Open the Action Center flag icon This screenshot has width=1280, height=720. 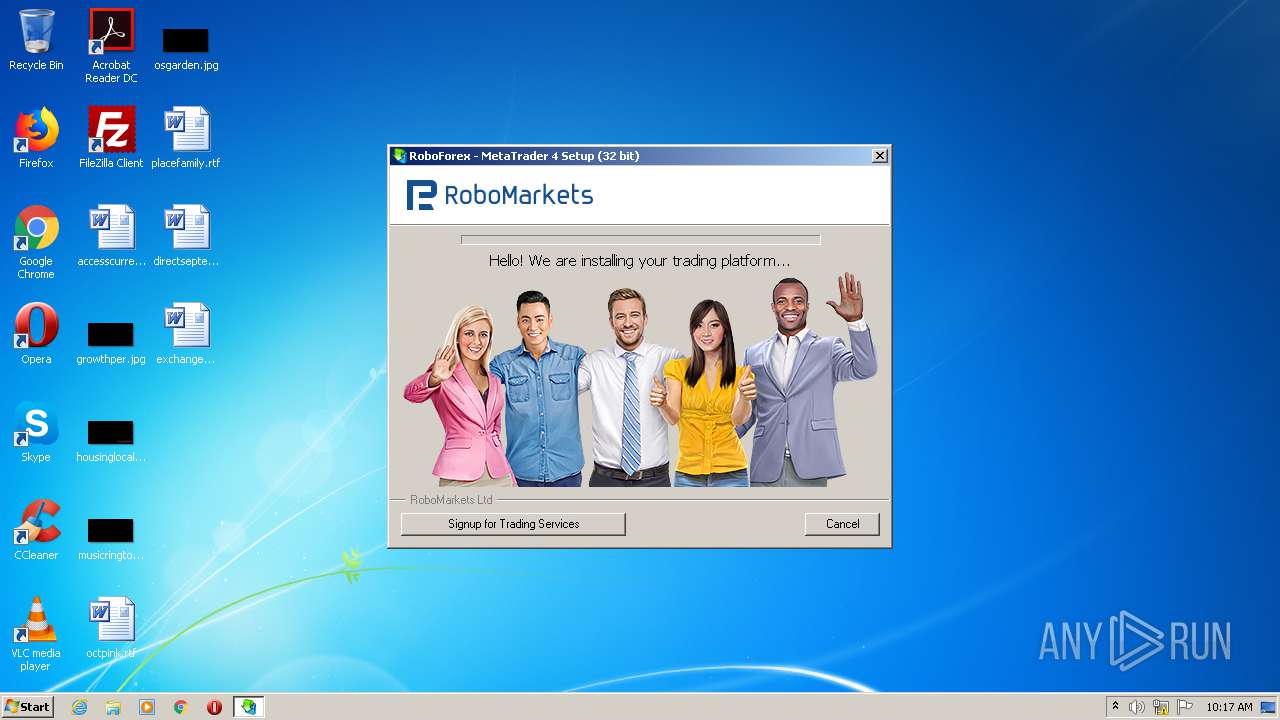coord(1185,707)
